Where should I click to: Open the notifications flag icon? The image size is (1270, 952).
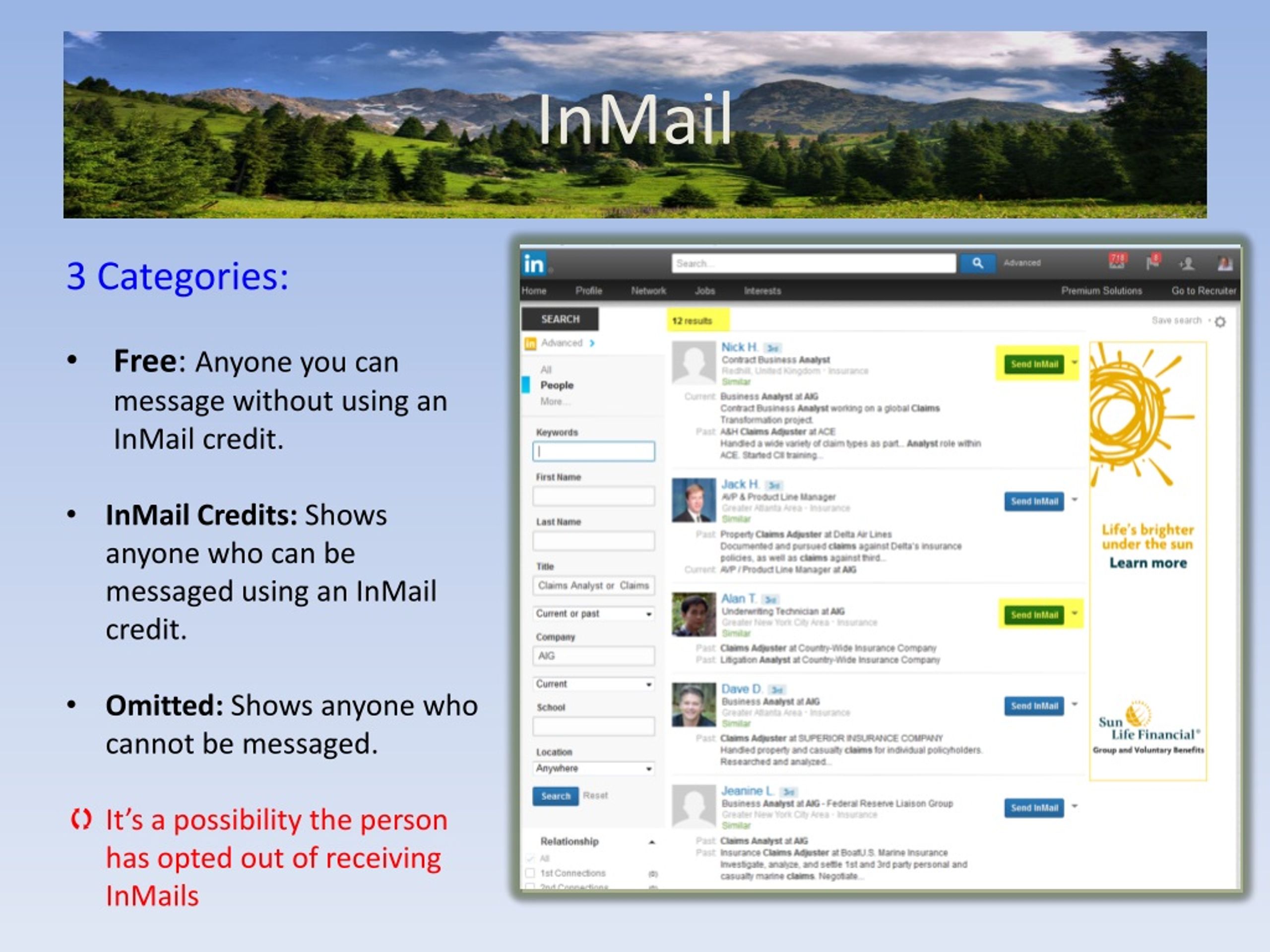pos(1152,262)
